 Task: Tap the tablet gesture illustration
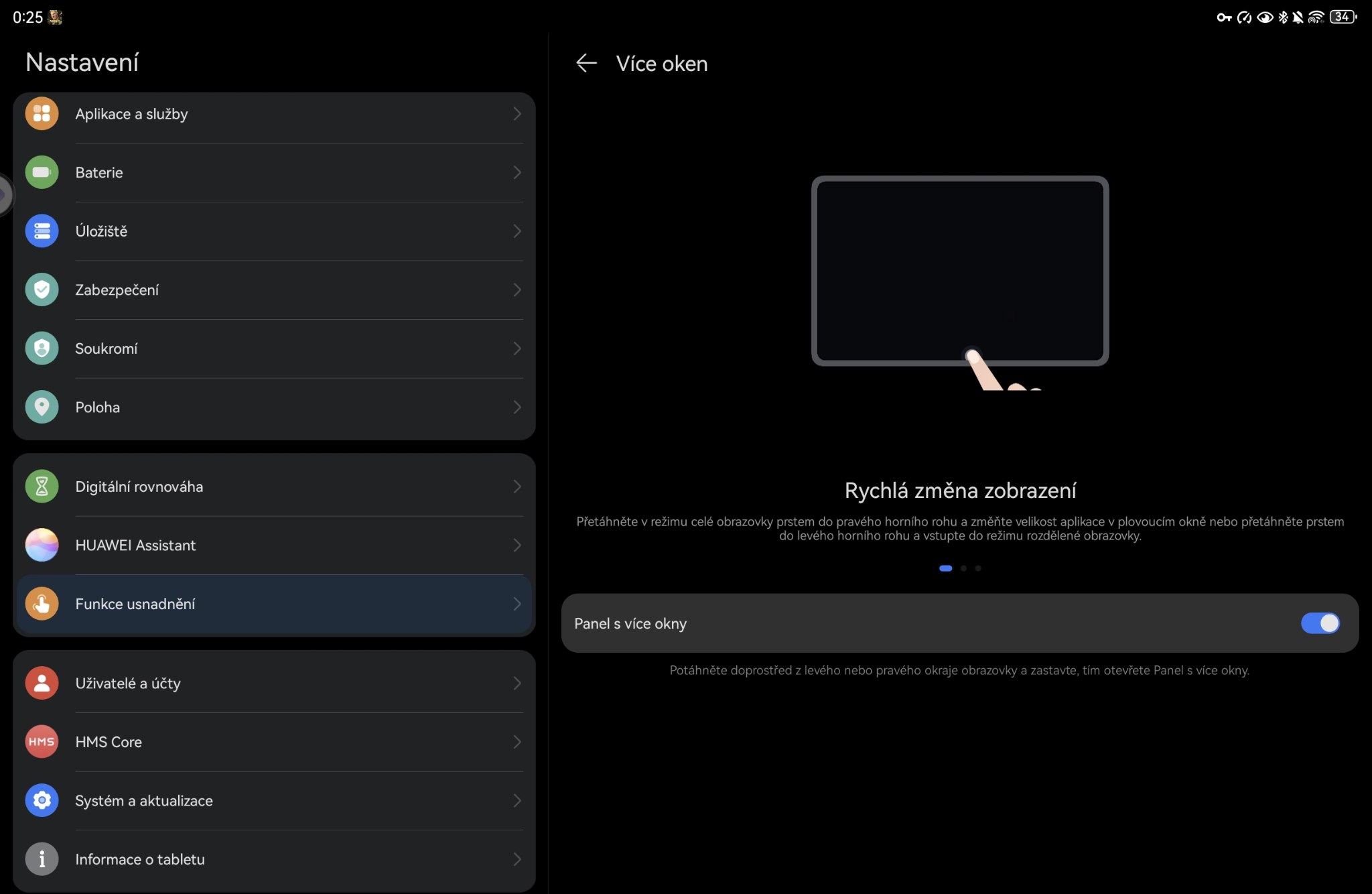(959, 271)
